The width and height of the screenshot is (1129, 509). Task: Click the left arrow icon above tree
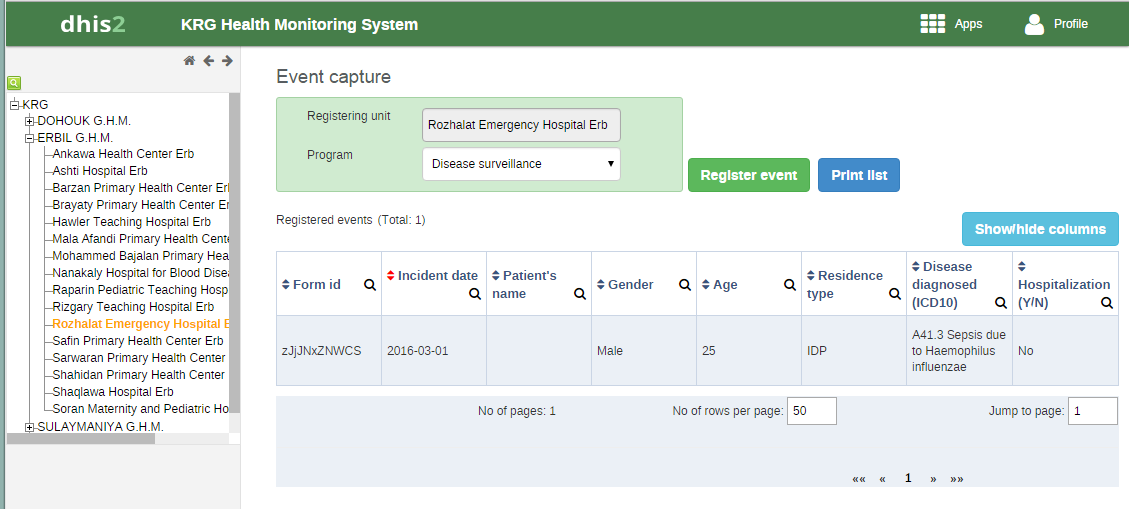[x=208, y=61]
